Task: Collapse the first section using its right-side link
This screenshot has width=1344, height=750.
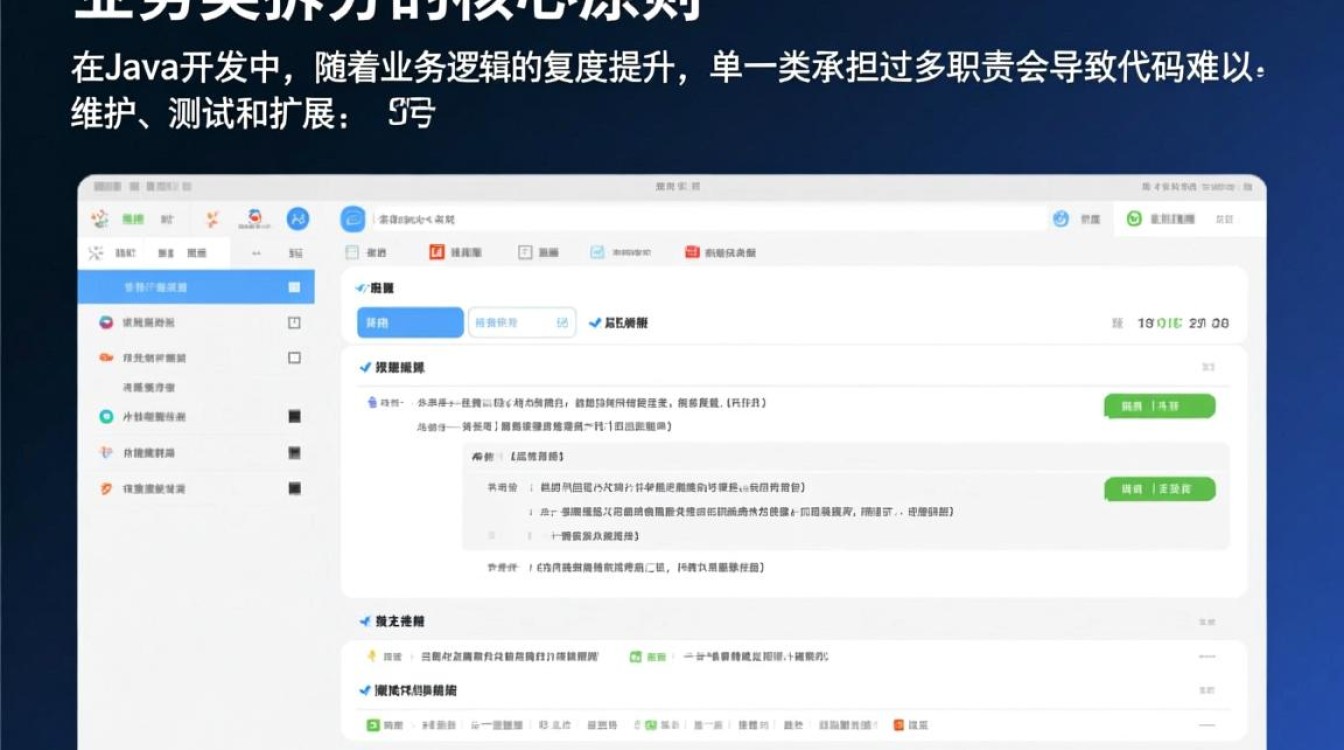Action: (x=1208, y=367)
